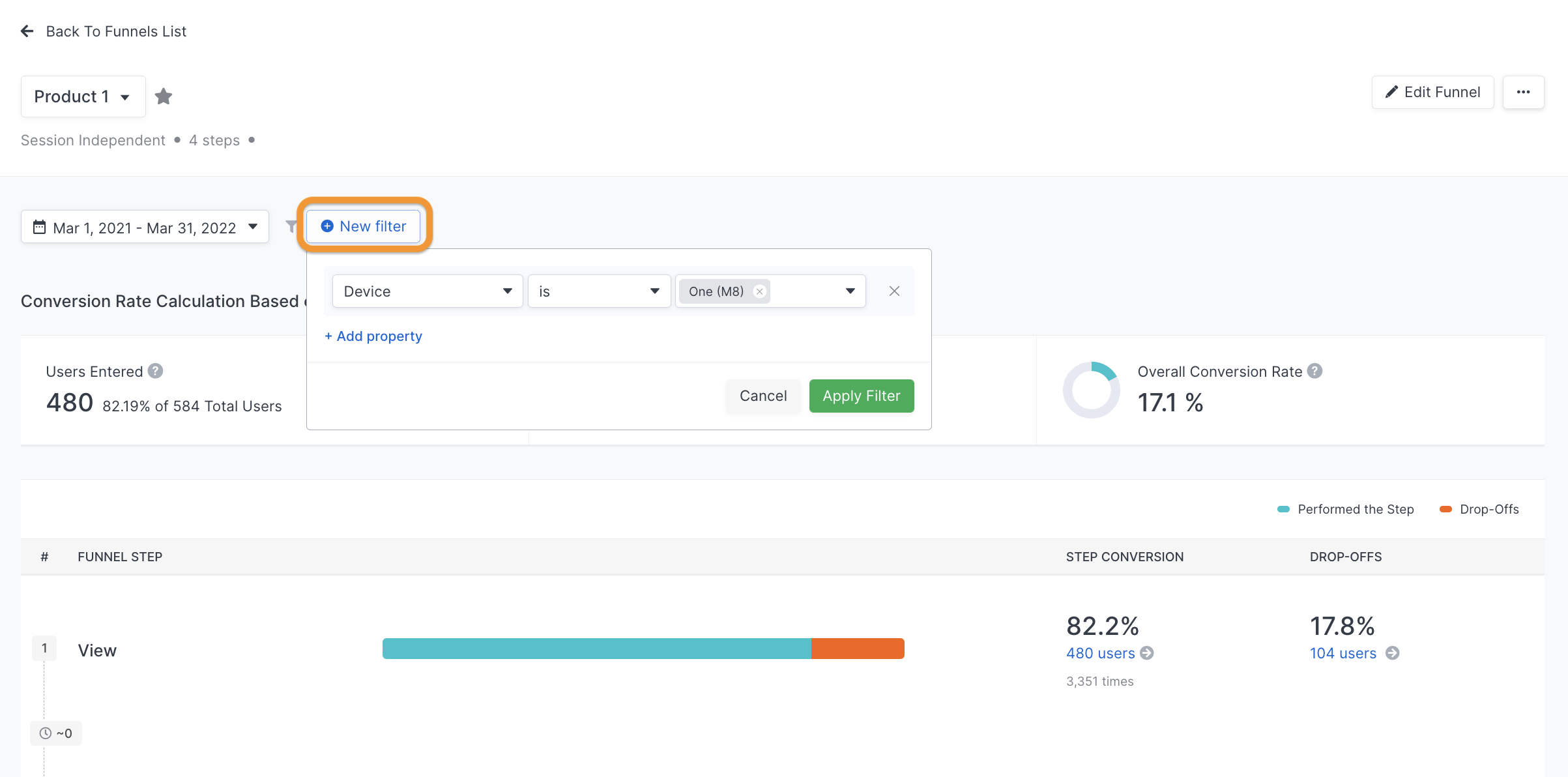Click + Add property link
The width and height of the screenshot is (1568, 777).
point(373,336)
